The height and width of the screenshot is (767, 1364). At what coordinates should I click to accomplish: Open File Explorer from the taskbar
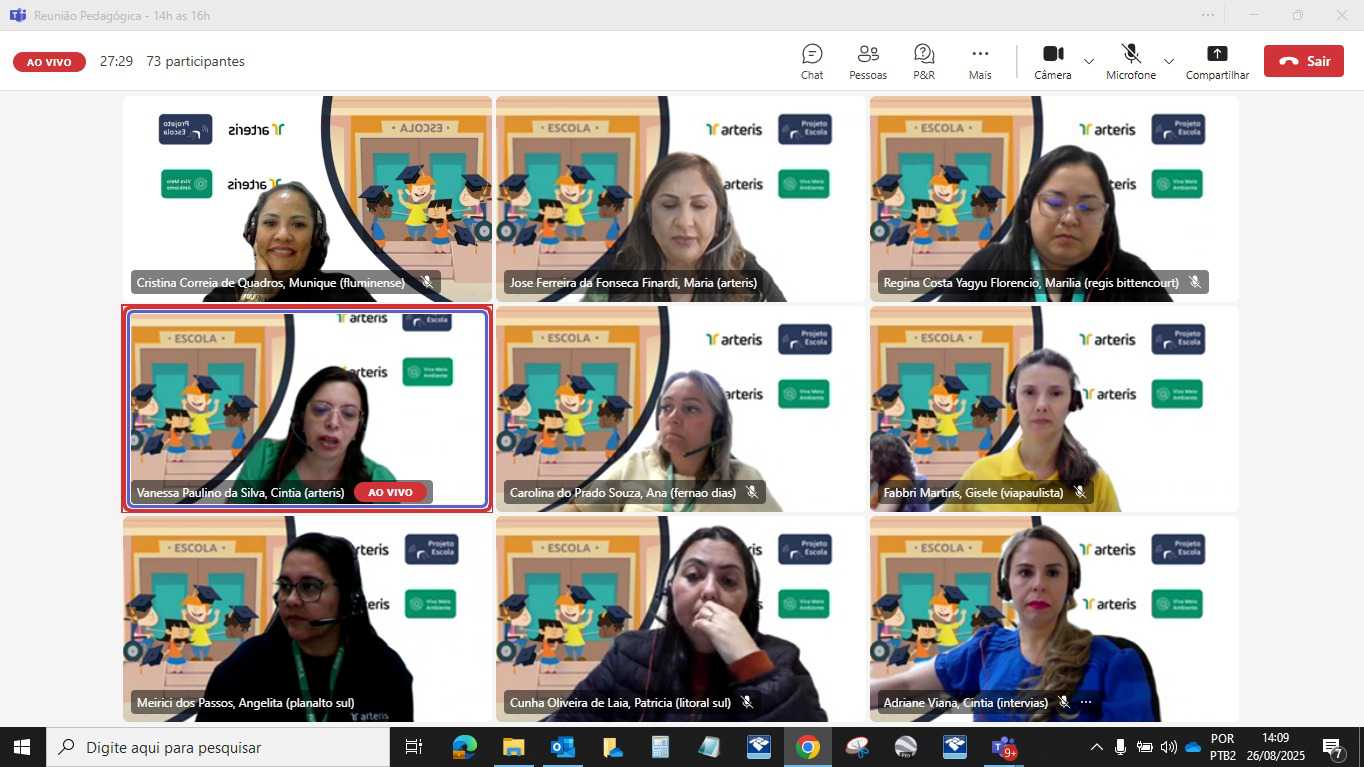point(514,747)
